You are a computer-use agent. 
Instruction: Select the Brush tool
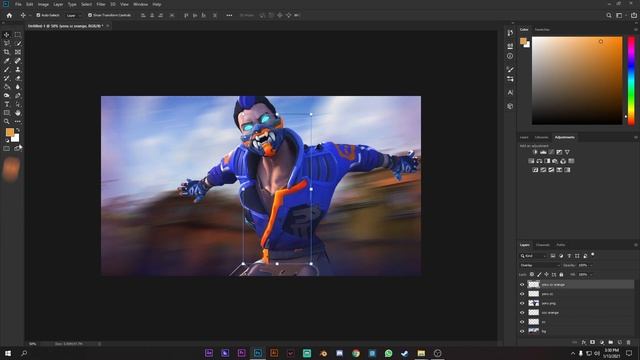coord(7,69)
